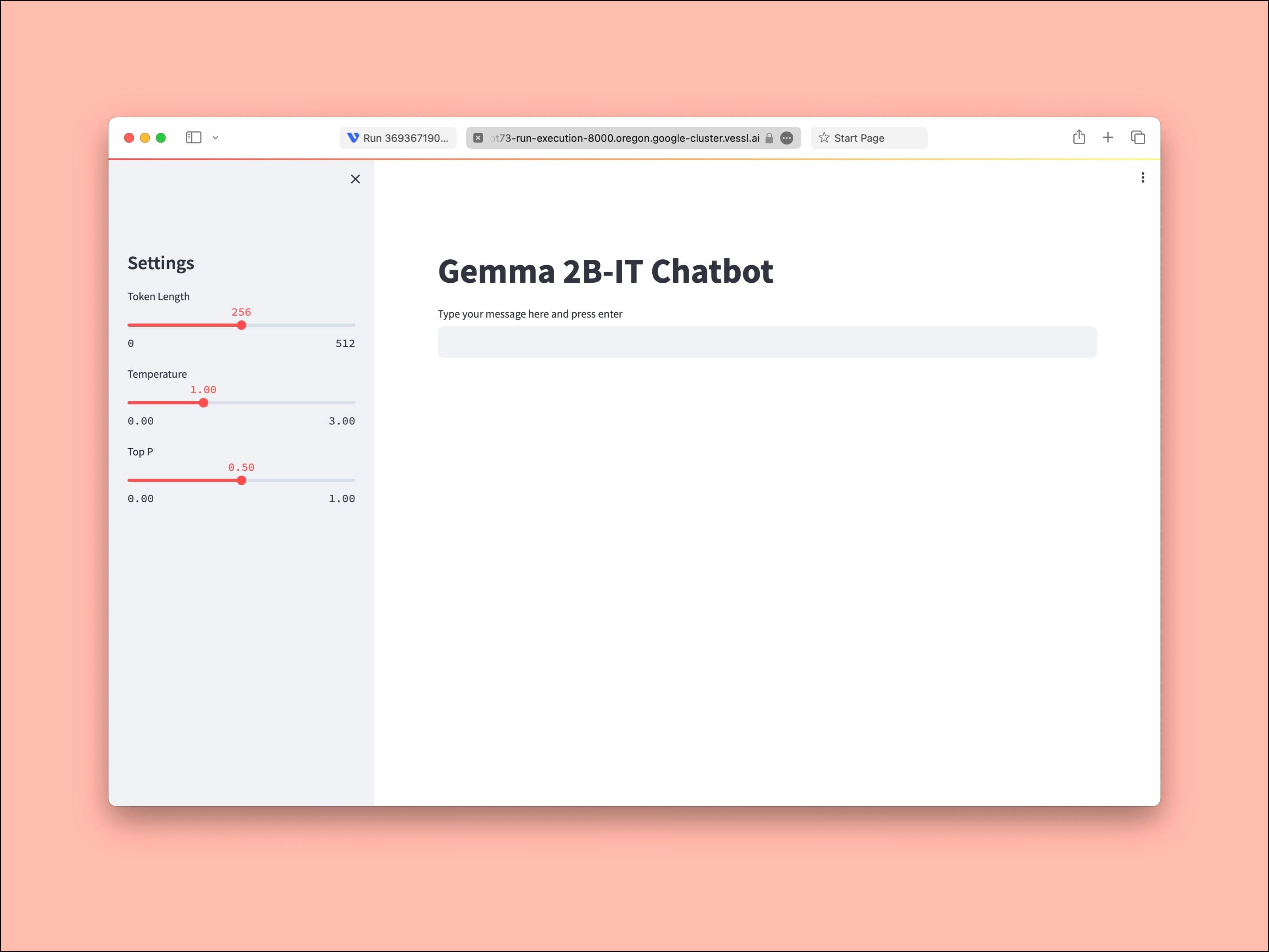This screenshot has width=1269, height=952.
Task: Open a new browser tab with the plus icon
Action: (1108, 138)
